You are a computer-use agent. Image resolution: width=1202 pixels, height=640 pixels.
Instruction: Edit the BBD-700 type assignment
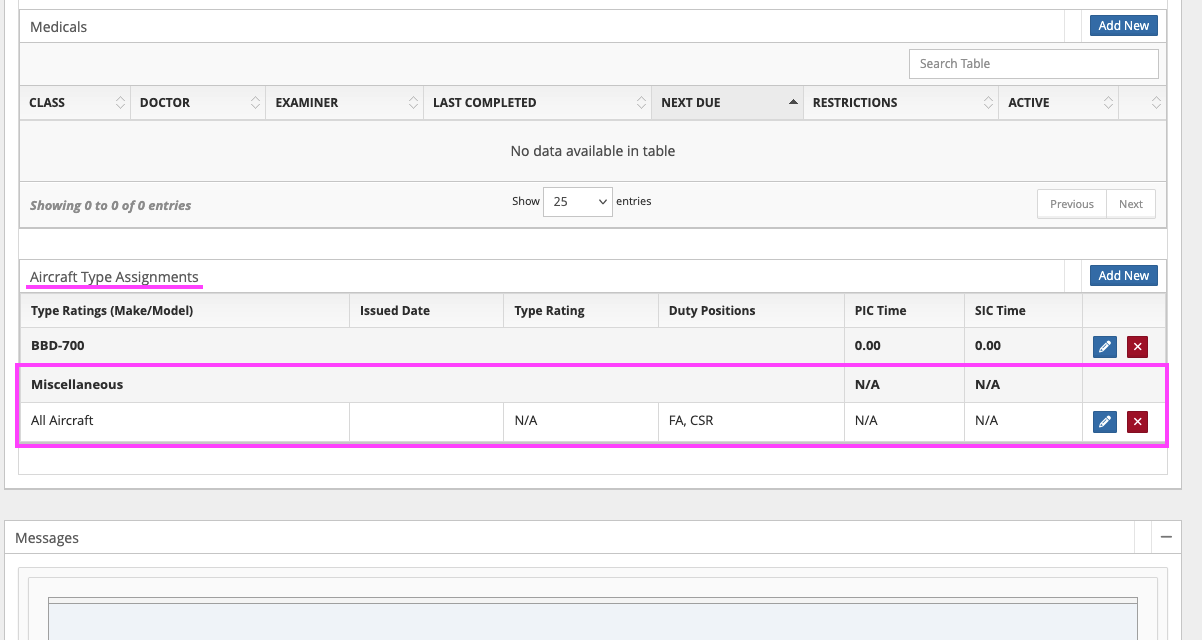point(1104,347)
